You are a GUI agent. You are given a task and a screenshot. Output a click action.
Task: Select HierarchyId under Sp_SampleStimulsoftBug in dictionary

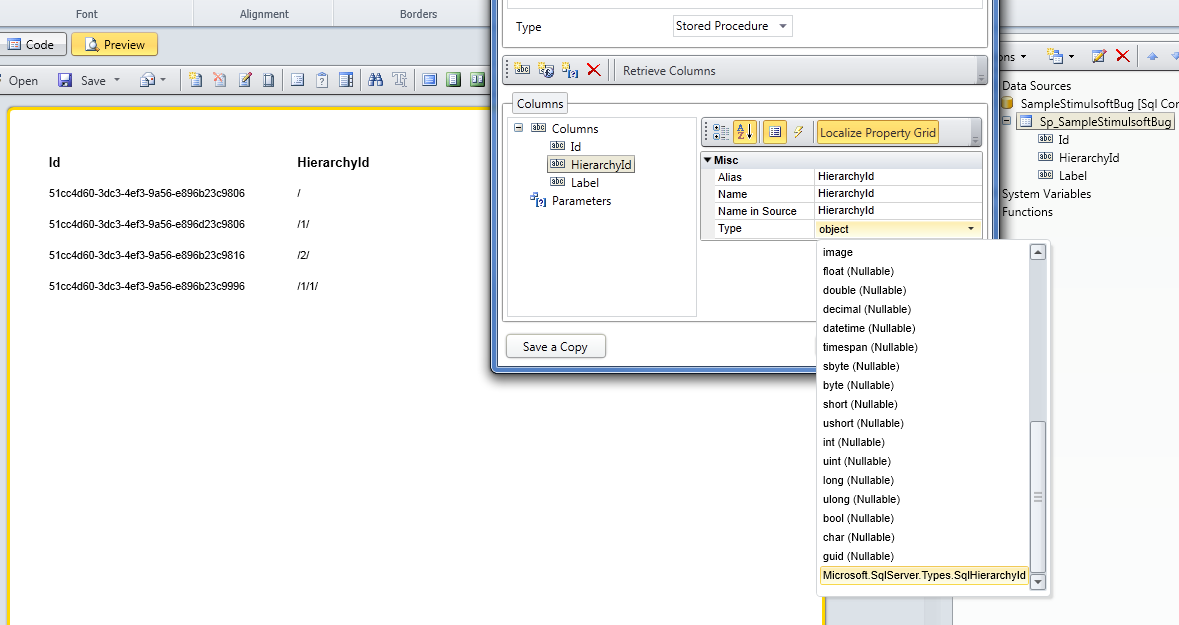(x=1088, y=158)
